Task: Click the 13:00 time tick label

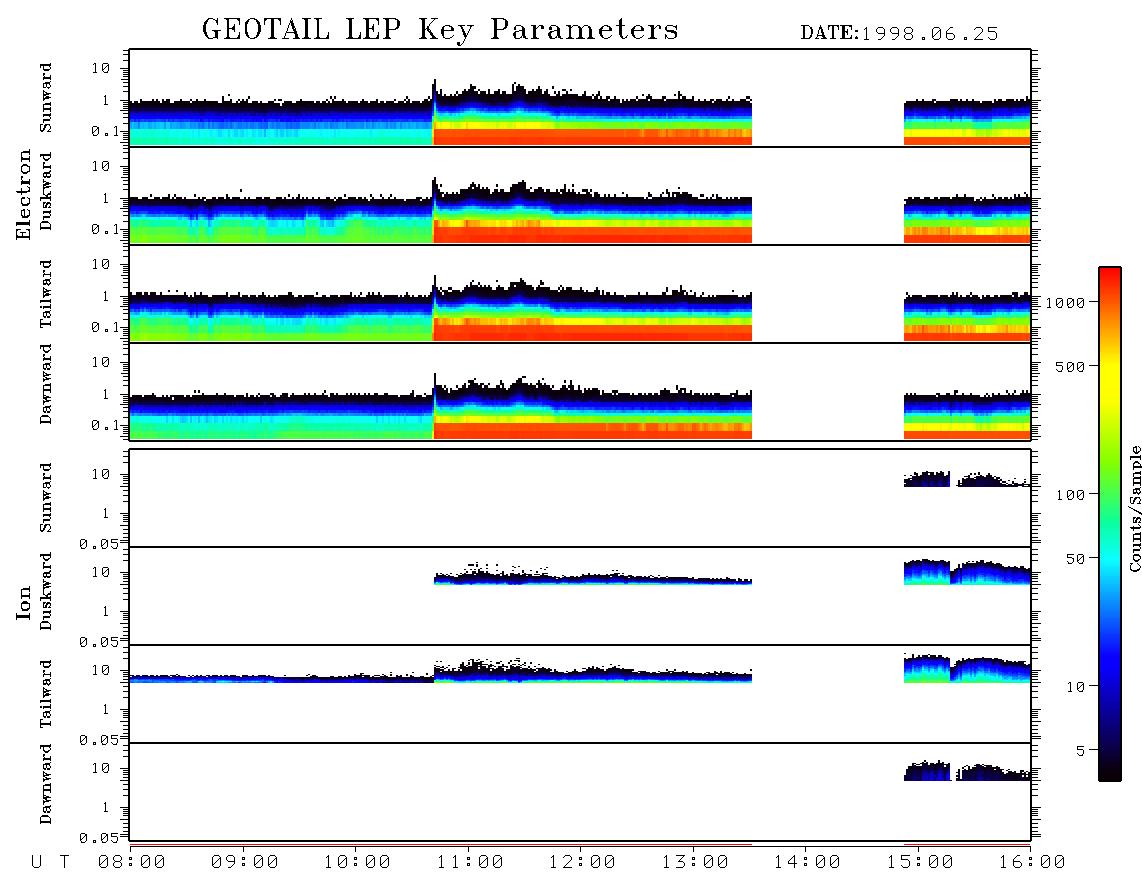Action: pos(695,863)
